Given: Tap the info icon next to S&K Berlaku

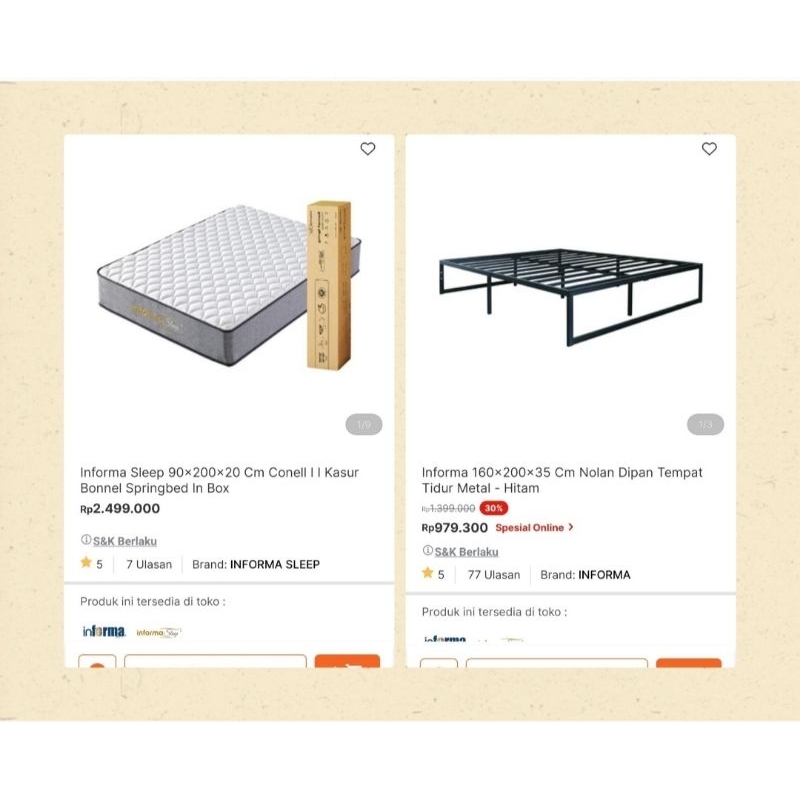Looking at the screenshot, I should click(x=85, y=540).
